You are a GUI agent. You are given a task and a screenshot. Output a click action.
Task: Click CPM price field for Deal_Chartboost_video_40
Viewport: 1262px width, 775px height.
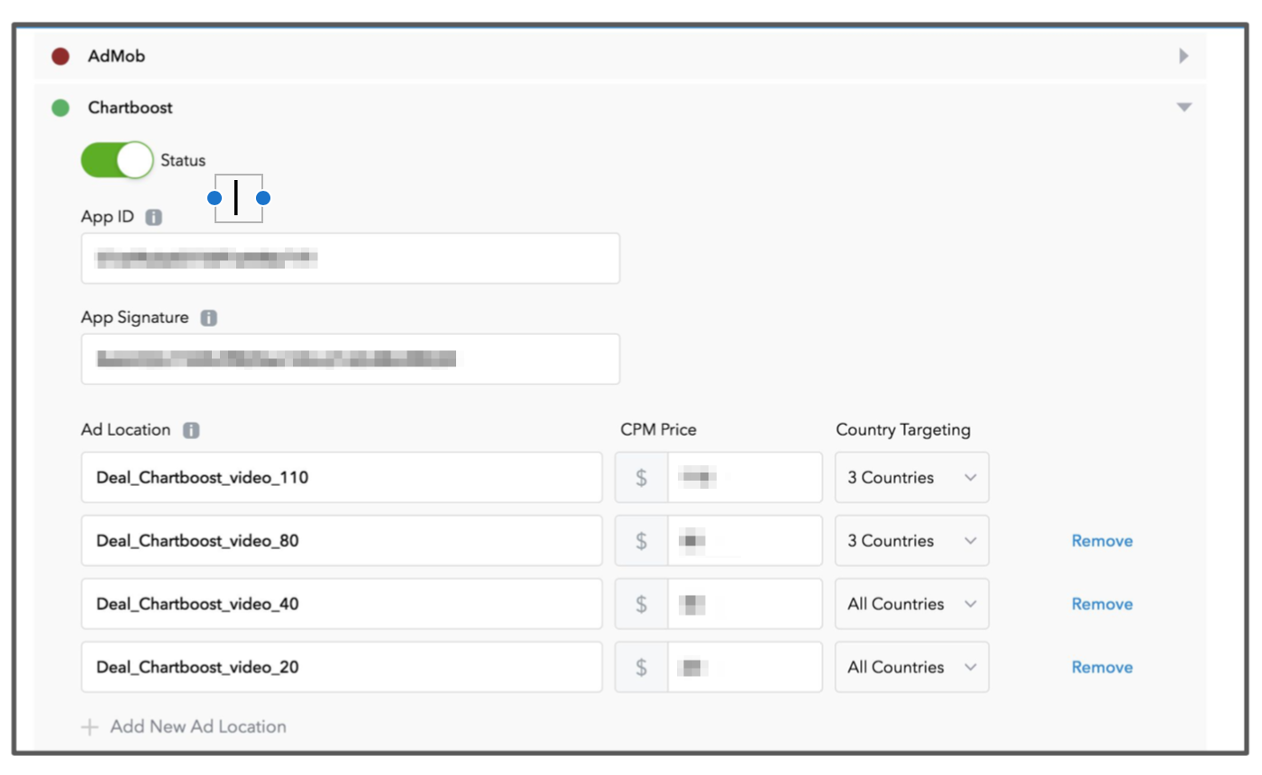(744, 604)
